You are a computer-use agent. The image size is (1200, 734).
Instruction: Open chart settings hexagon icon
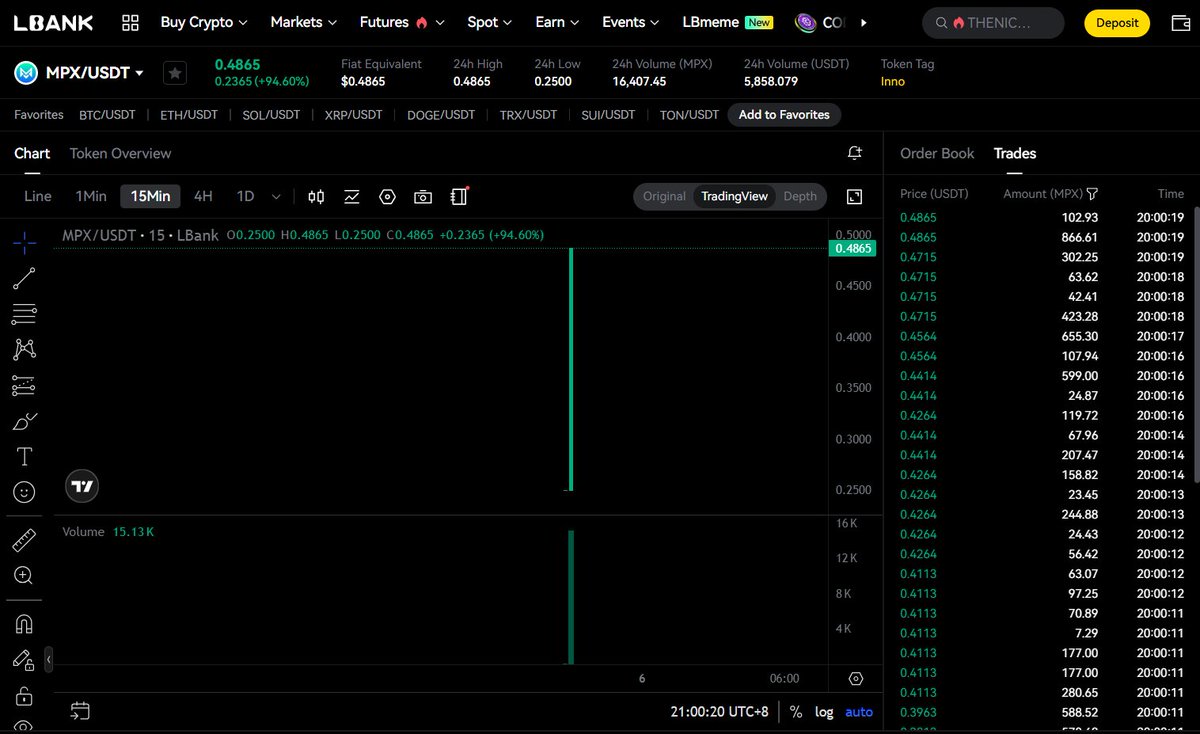point(388,196)
